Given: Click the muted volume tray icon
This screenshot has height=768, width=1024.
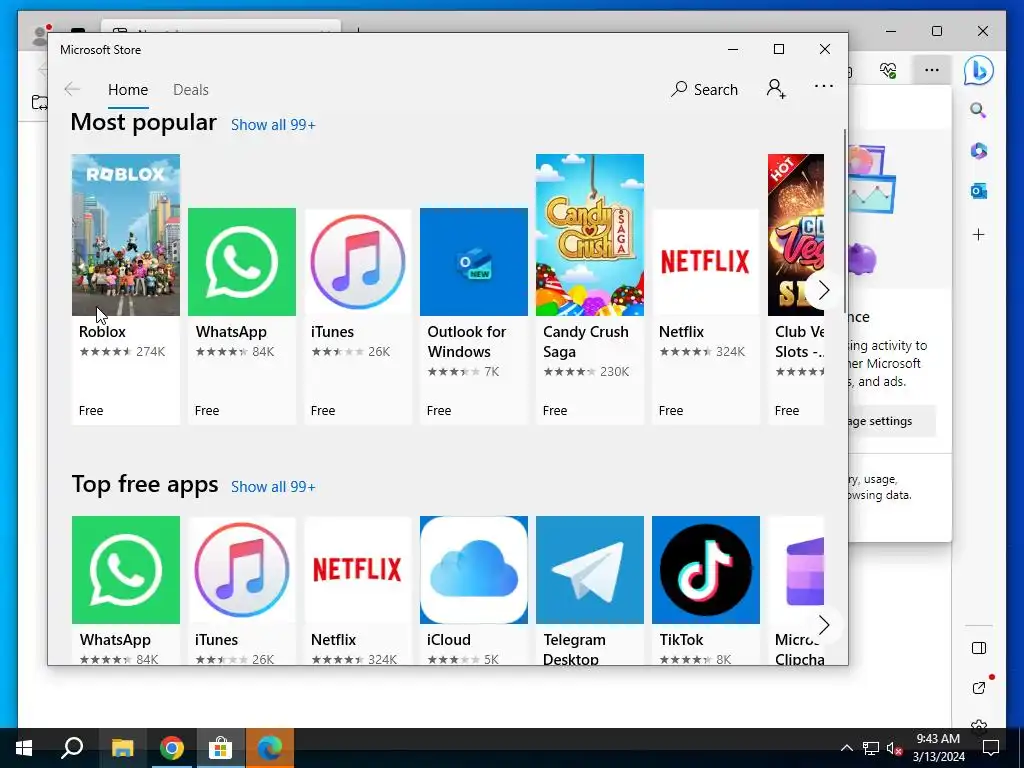Looking at the screenshot, I should (x=894, y=748).
